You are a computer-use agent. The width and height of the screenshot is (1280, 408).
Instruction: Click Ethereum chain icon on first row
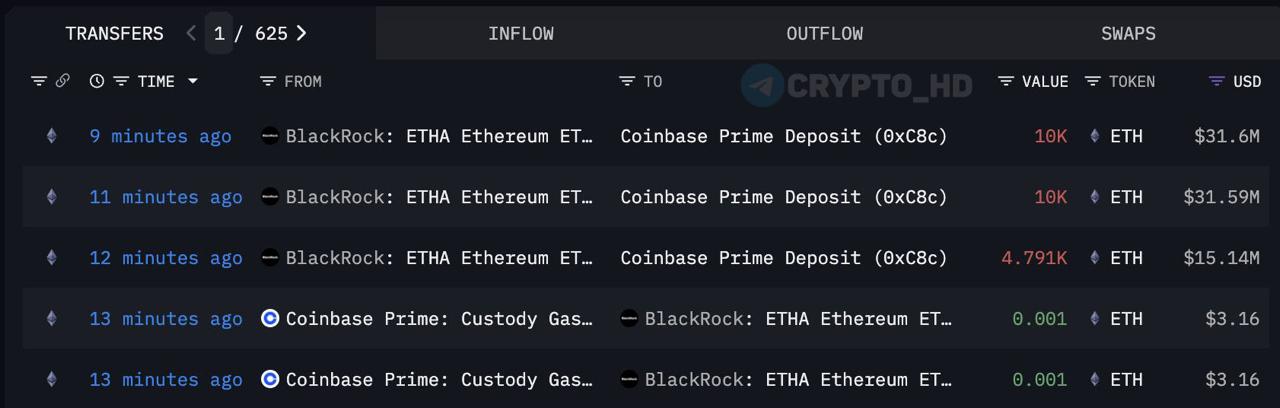tap(52, 136)
